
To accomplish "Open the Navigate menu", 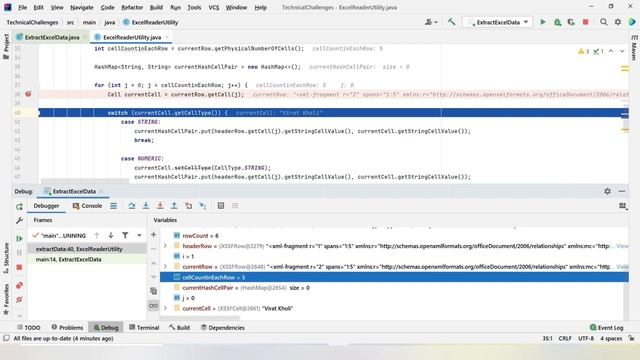I will (82, 7).
